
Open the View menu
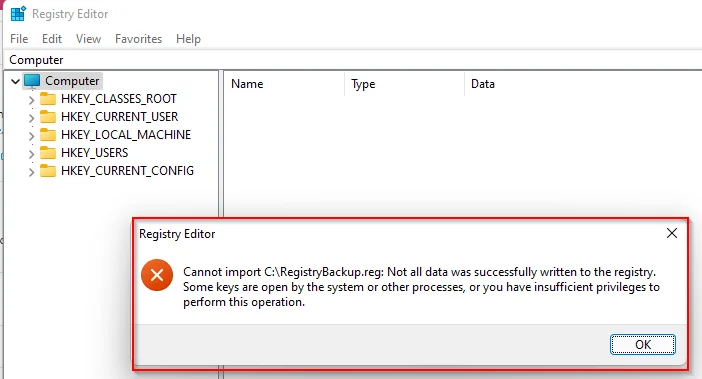(x=88, y=39)
